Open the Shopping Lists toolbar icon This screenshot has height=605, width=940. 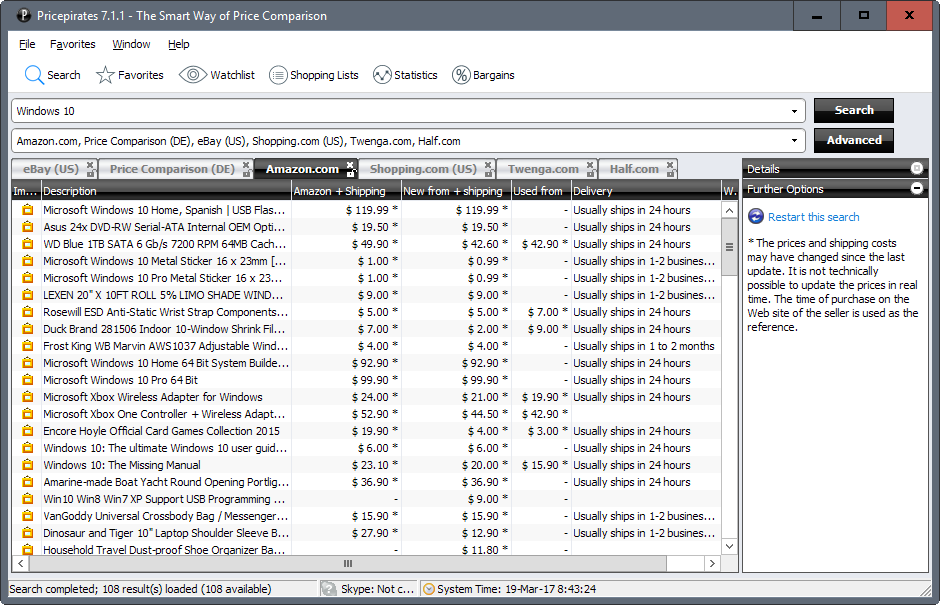(x=278, y=75)
